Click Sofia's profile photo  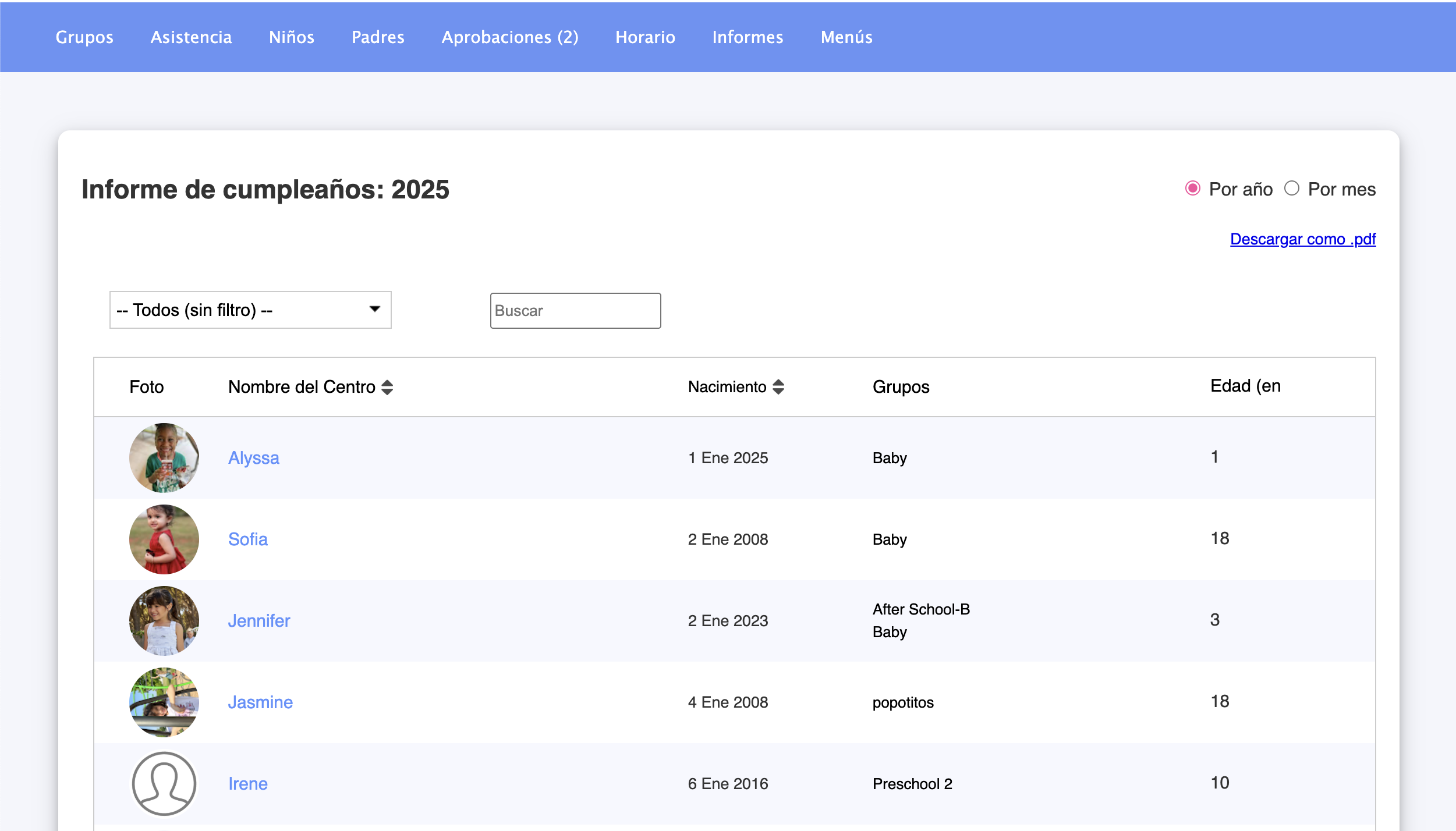pyautogui.click(x=164, y=539)
